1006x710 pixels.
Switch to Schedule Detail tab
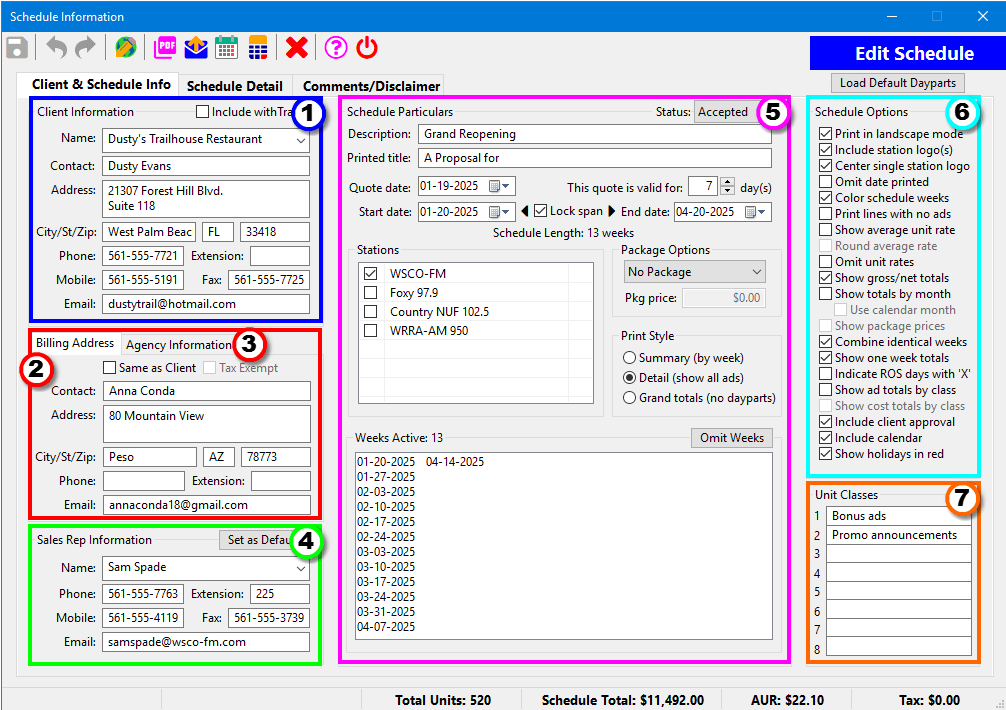(x=234, y=86)
